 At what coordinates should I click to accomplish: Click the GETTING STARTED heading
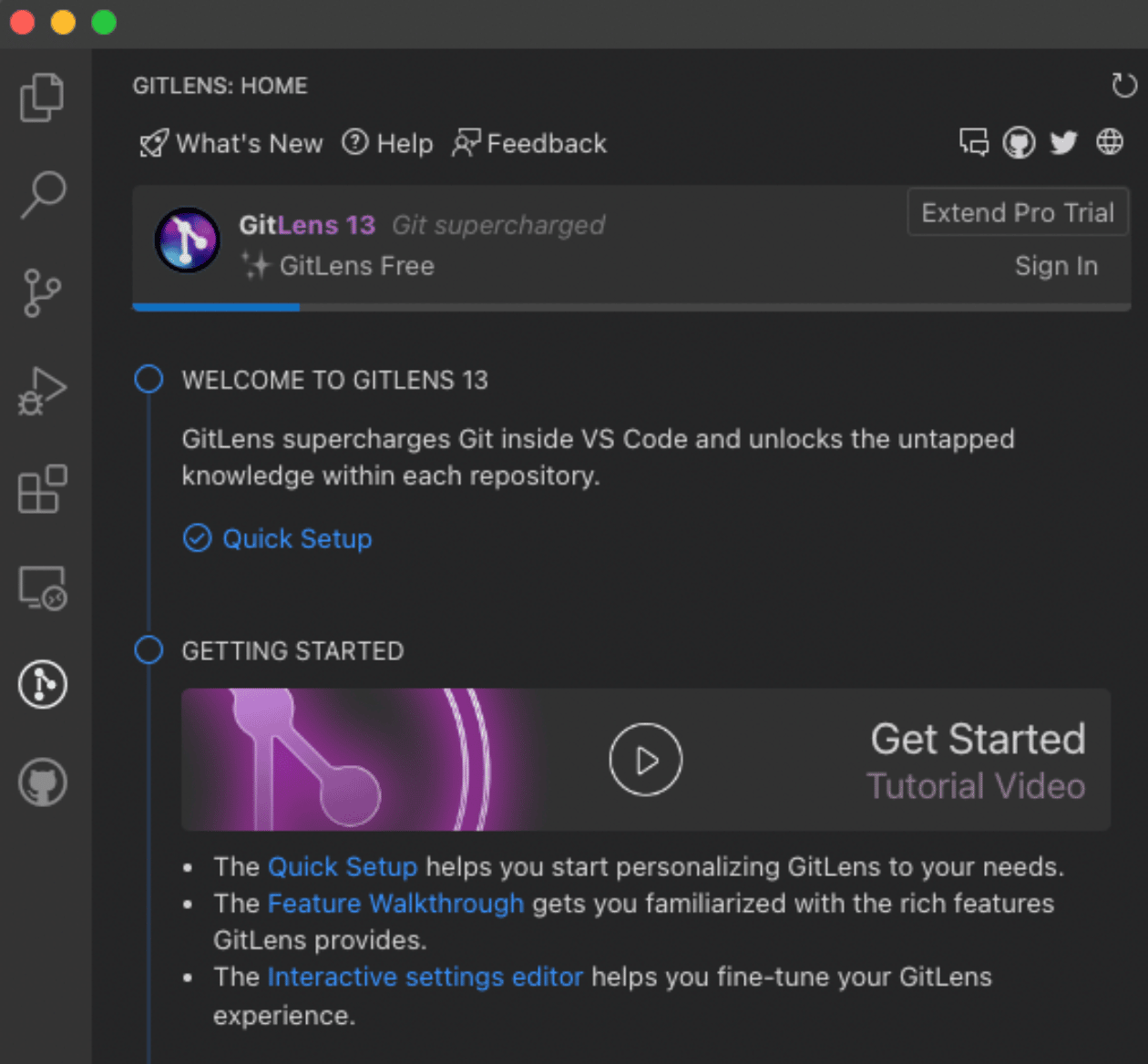pos(292,651)
